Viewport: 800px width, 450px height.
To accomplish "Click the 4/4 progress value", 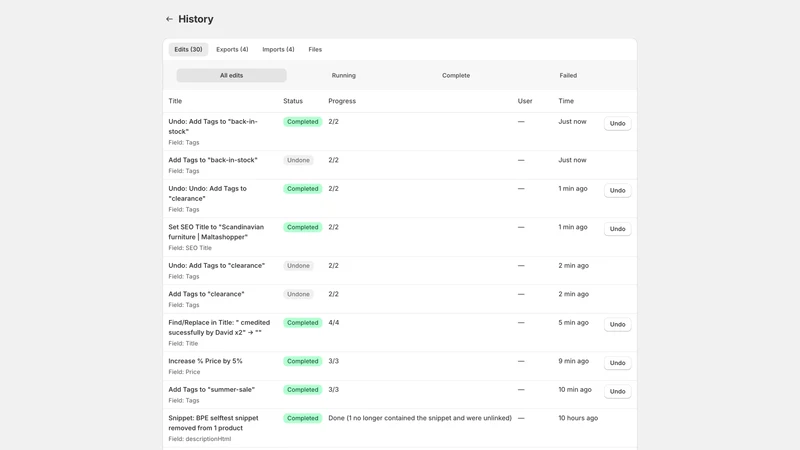I will [x=333, y=323].
